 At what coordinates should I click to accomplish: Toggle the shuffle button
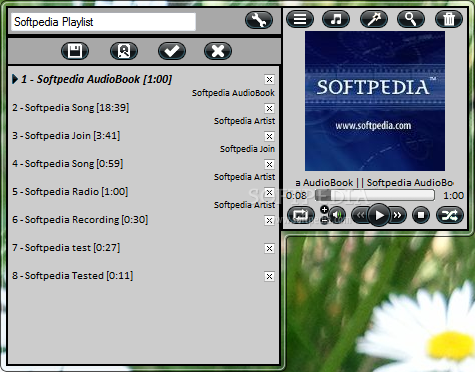(450, 215)
